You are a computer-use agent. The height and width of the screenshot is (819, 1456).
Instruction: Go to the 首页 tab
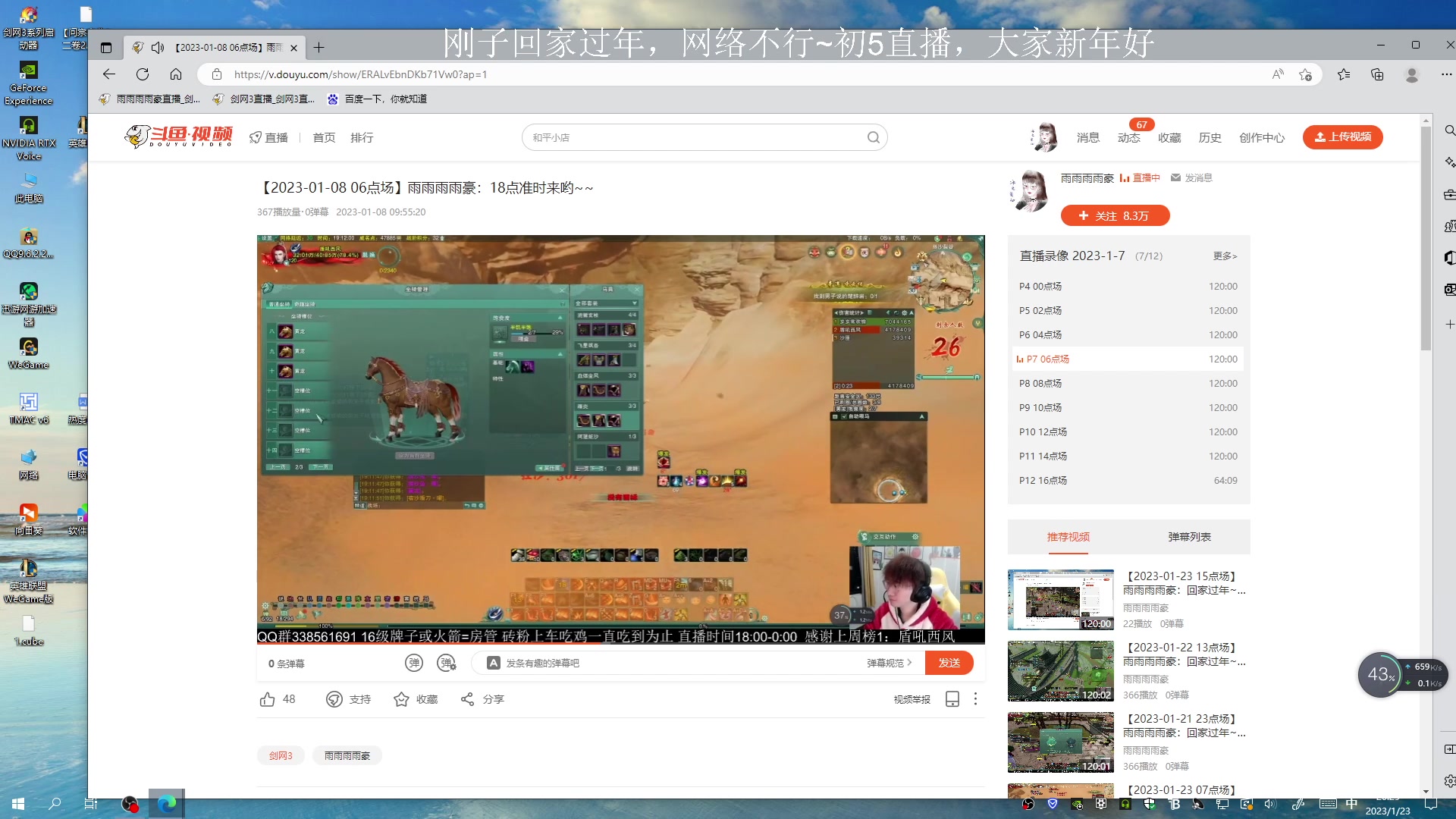(x=324, y=137)
